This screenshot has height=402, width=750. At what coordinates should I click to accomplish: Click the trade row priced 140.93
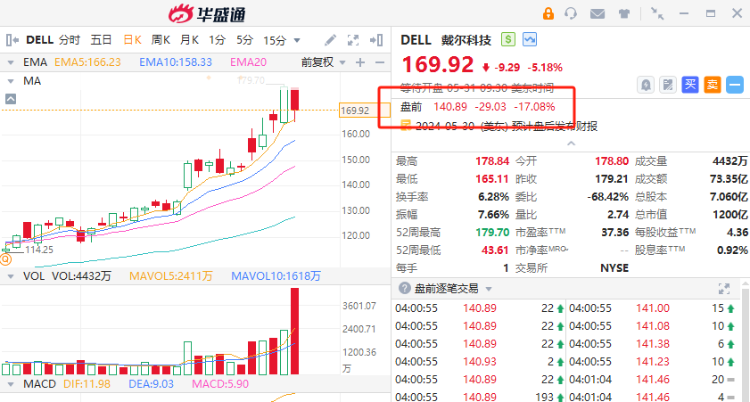click(480, 361)
